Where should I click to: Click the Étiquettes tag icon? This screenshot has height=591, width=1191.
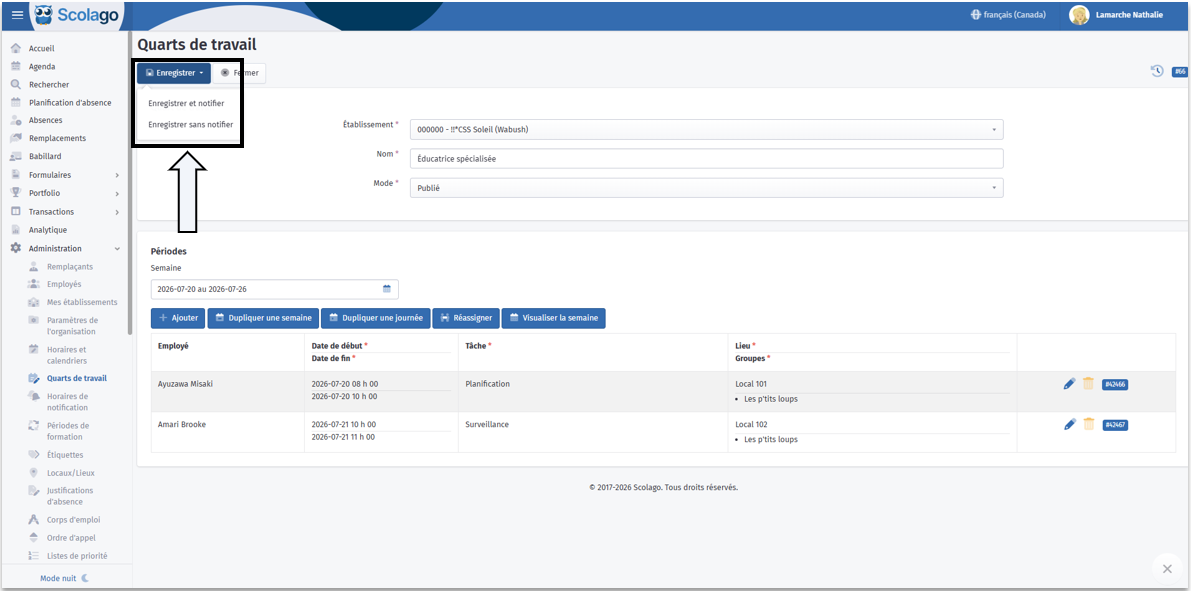pyautogui.click(x=33, y=455)
